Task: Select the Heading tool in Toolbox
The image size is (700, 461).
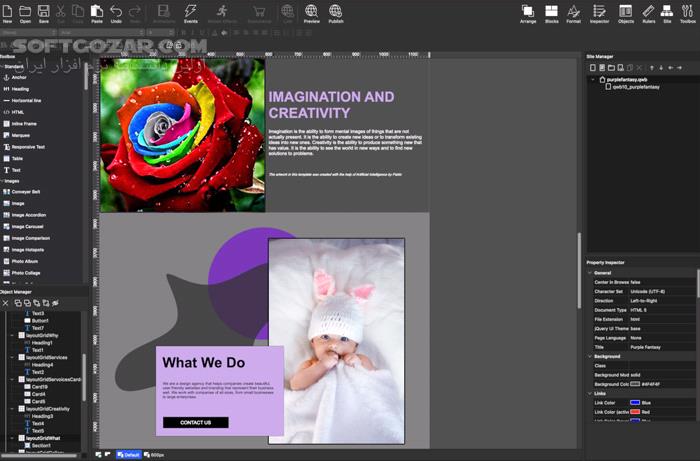Action: (x=16, y=89)
